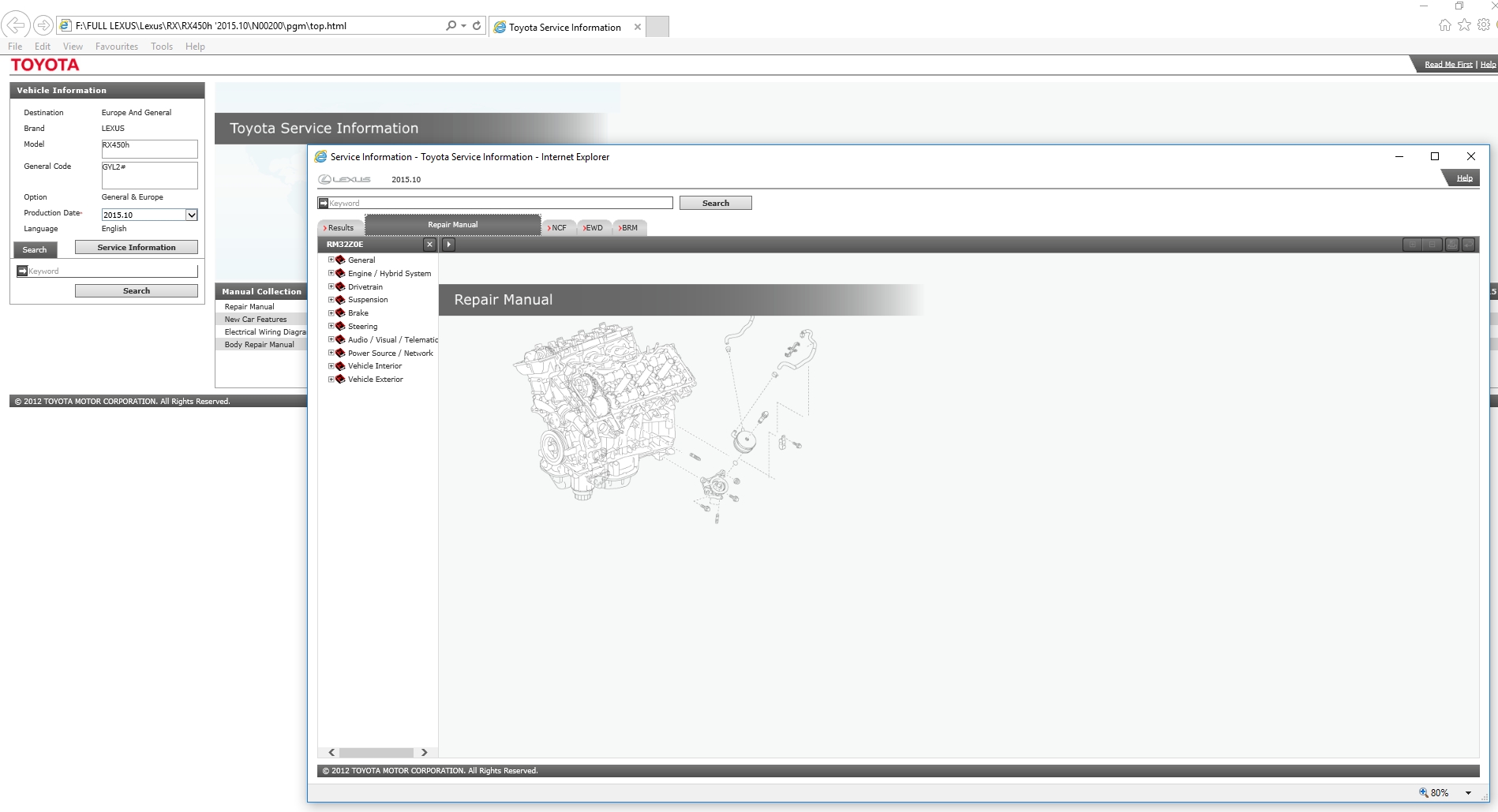Click the book icon for Vehicle Exterior
The height and width of the screenshot is (812, 1498).
tap(340, 380)
